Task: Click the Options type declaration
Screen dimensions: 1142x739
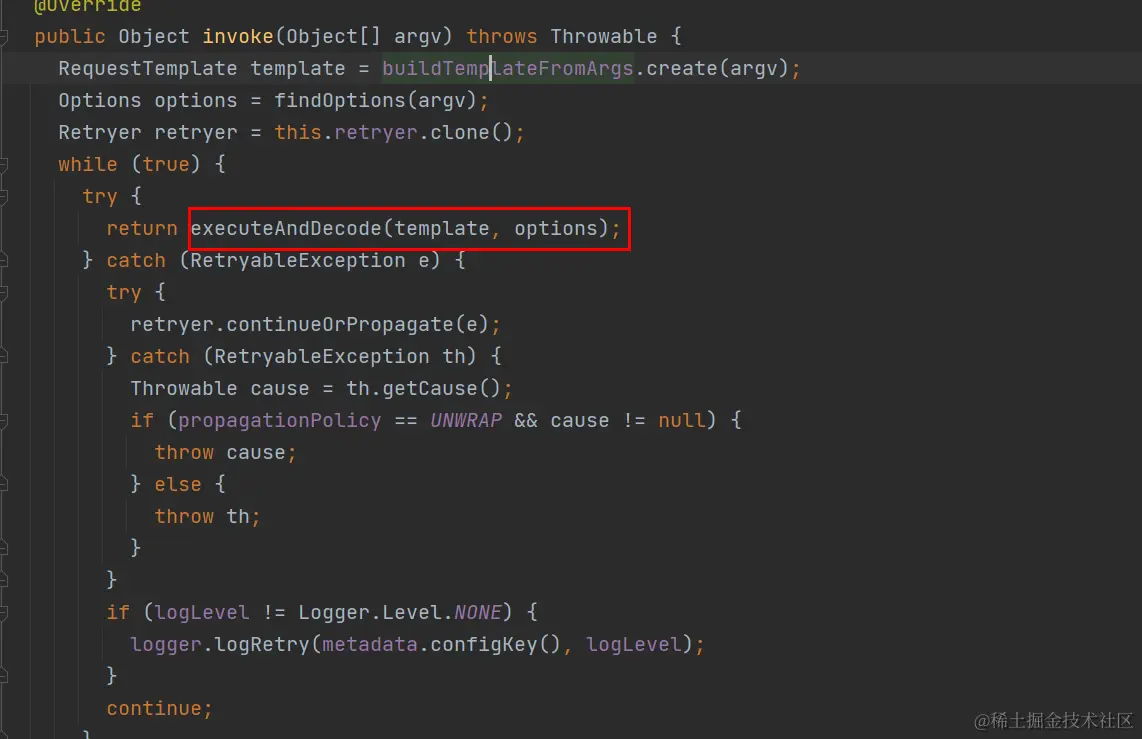Action: [100, 100]
